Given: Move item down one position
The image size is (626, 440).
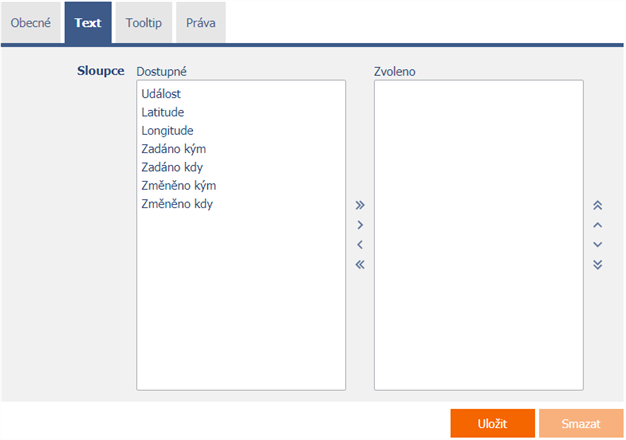Looking at the screenshot, I should [x=597, y=245].
